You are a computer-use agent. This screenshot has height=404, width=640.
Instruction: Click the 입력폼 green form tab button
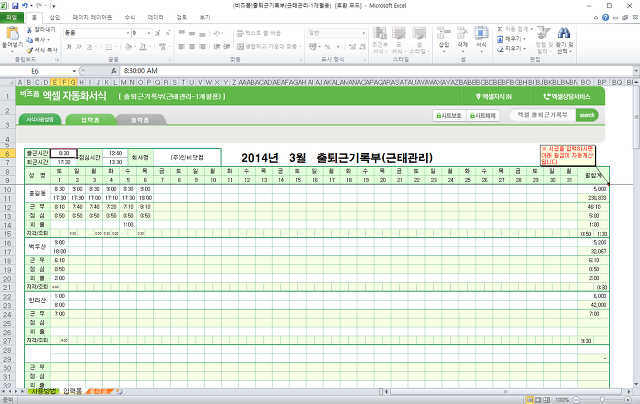pos(91,120)
